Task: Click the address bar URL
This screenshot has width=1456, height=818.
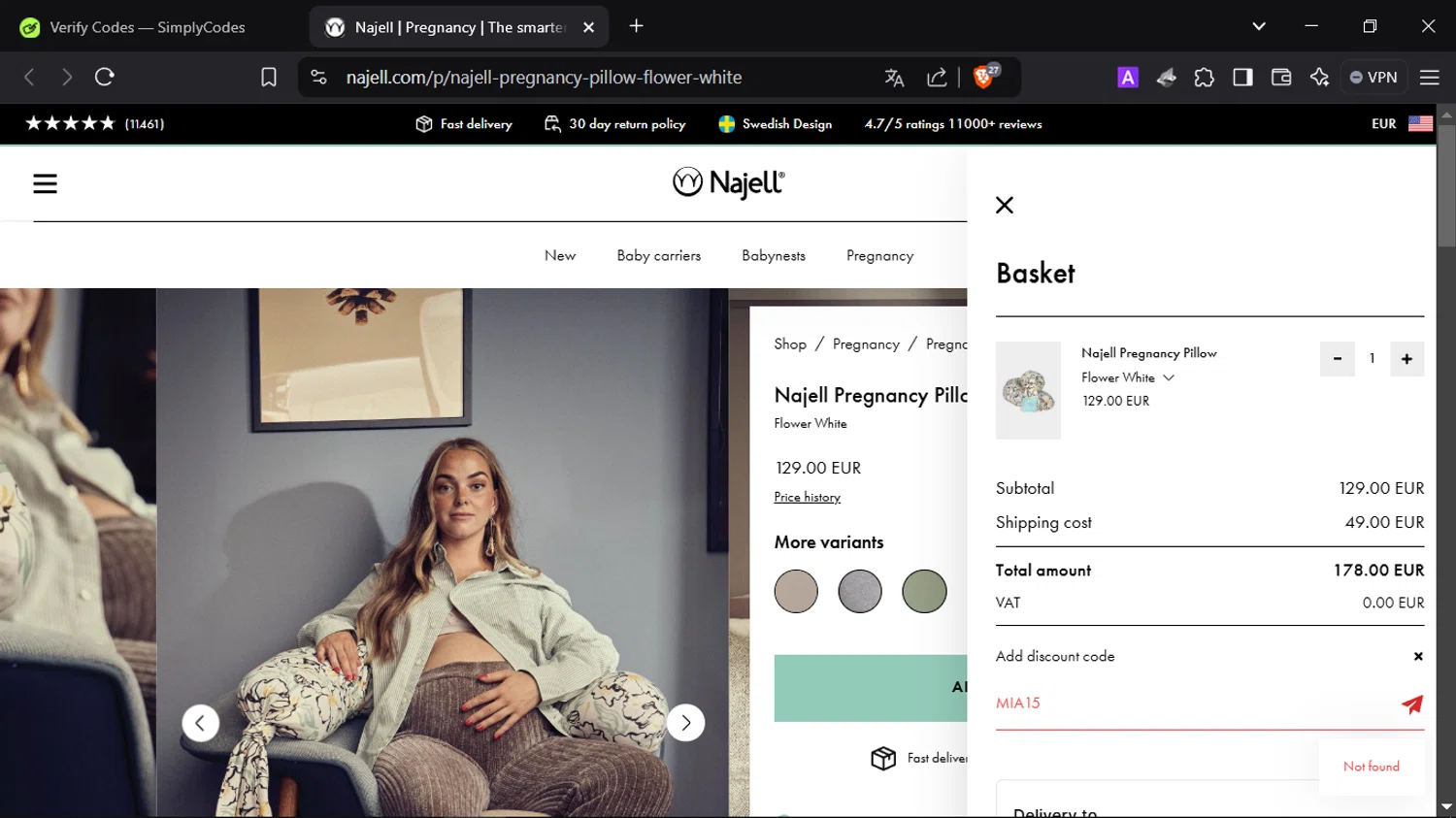Action: 544,78
